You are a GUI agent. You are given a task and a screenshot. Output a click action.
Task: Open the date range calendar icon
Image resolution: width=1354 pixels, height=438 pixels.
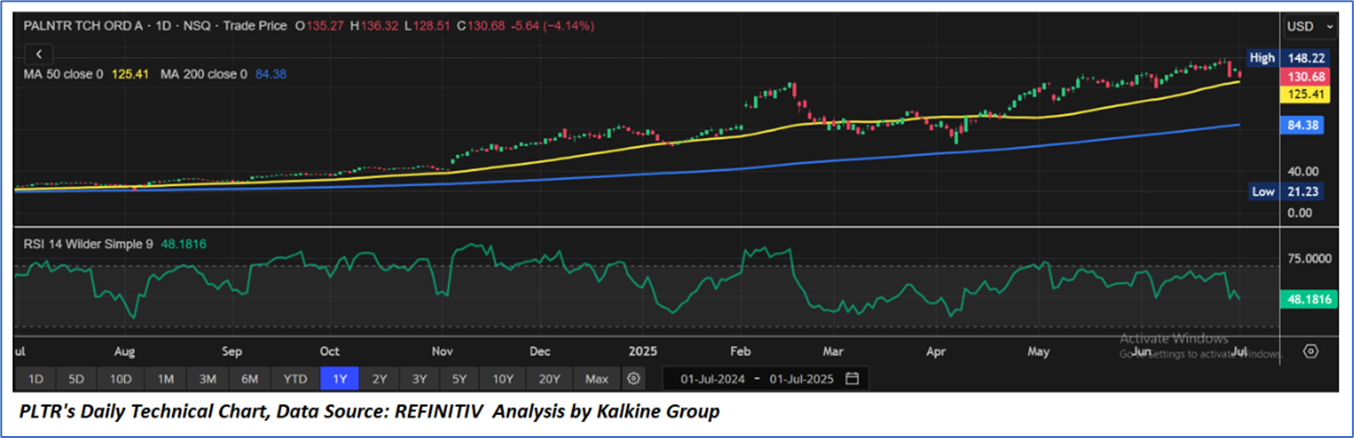[852, 379]
